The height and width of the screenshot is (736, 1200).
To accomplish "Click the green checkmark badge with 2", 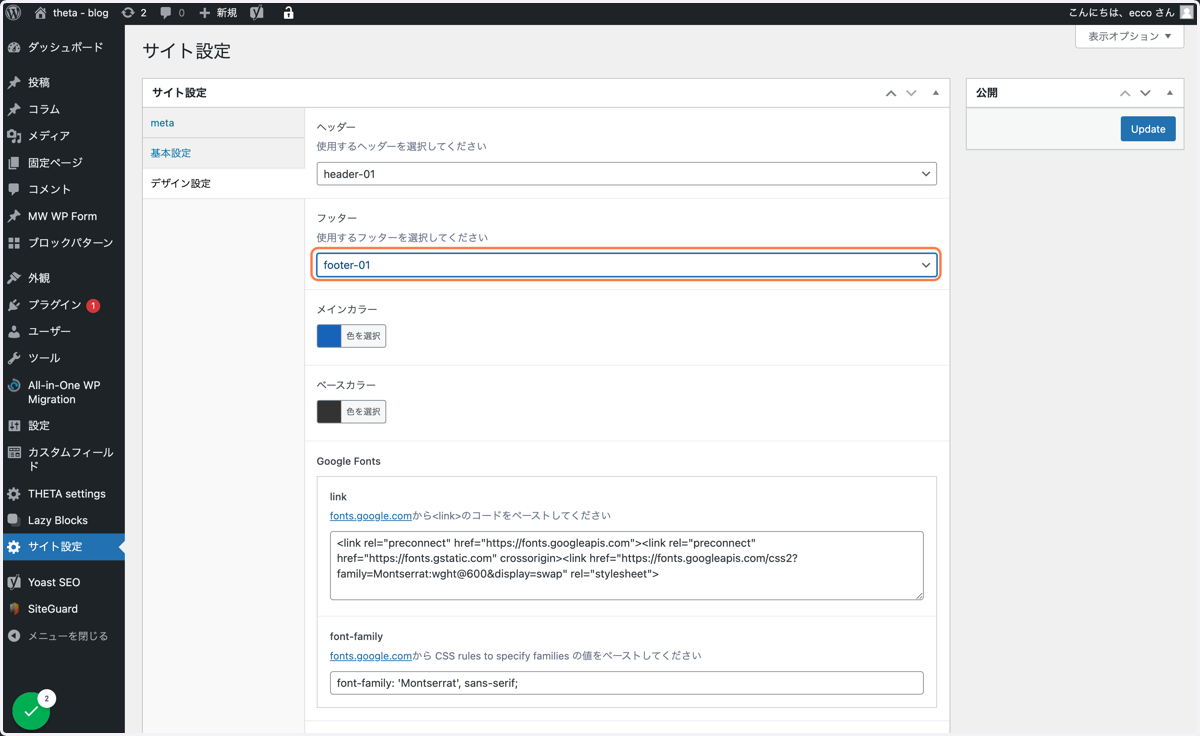I will (x=32, y=710).
